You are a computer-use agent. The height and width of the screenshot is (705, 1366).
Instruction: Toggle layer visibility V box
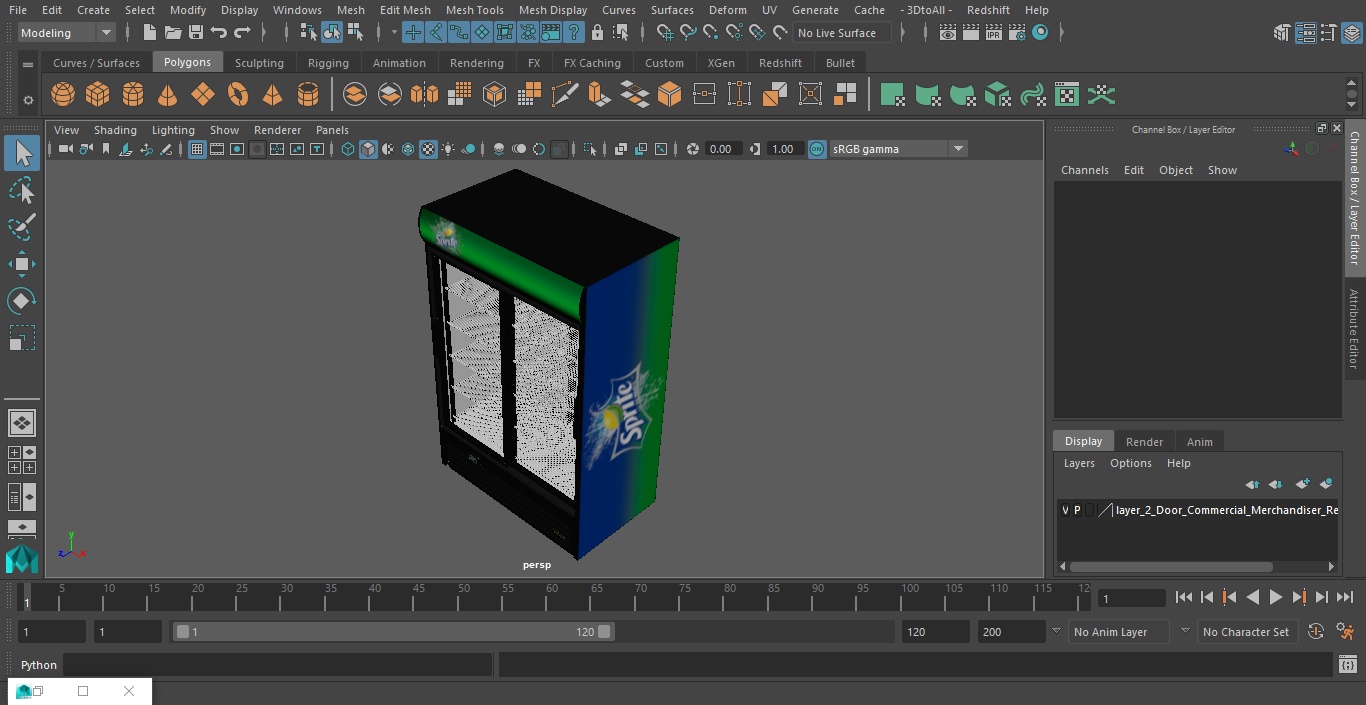click(x=1065, y=510)
